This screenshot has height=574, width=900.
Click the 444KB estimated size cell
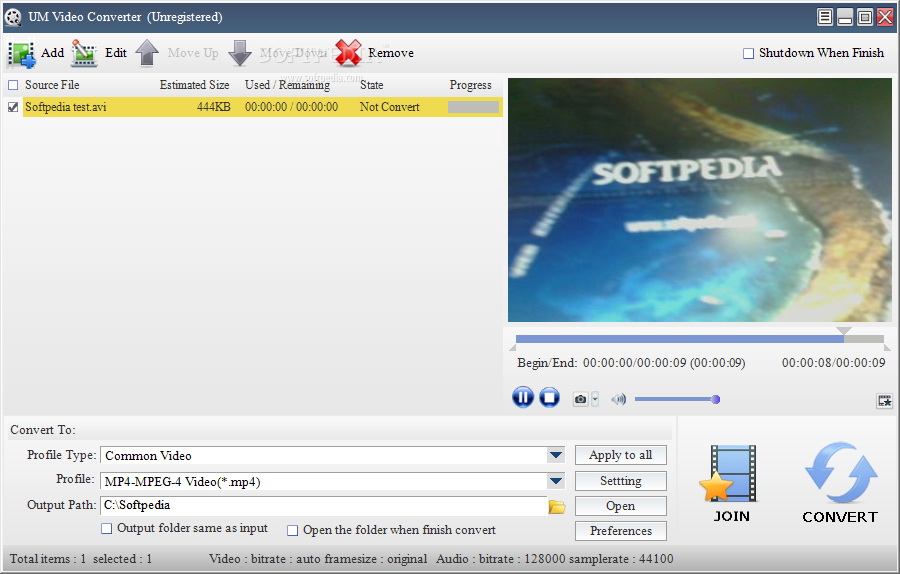coord(214,107)
